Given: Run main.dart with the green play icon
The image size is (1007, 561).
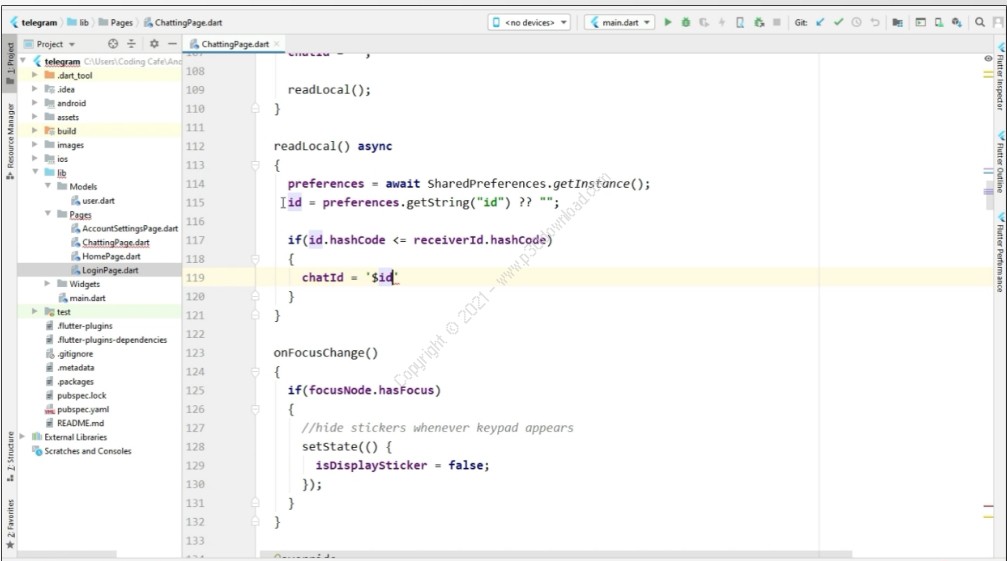Looking at the screenshot, I should (667, 22).
